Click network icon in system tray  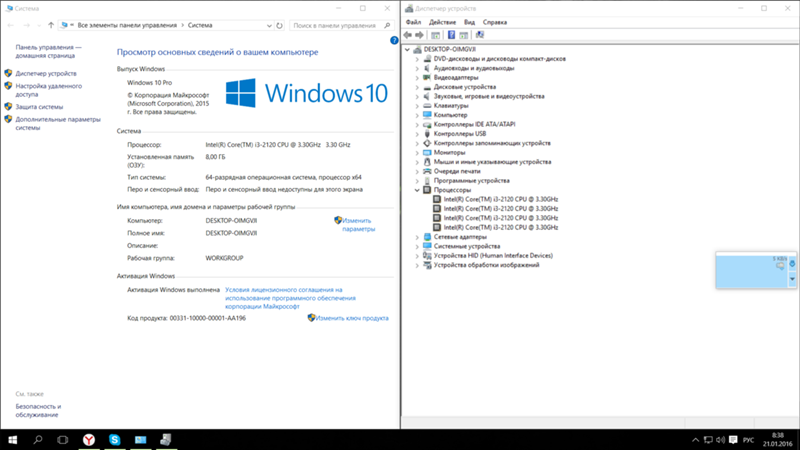[708, 440]
